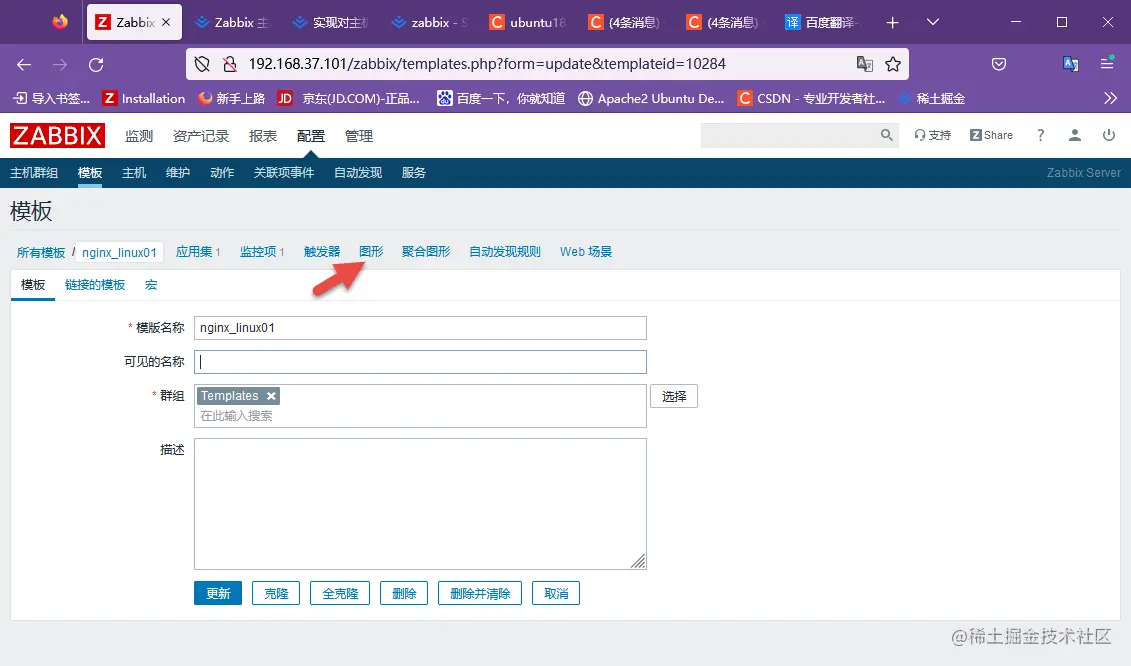Open the 图形 link
The image size is (1131, 666).
point(371,251)
